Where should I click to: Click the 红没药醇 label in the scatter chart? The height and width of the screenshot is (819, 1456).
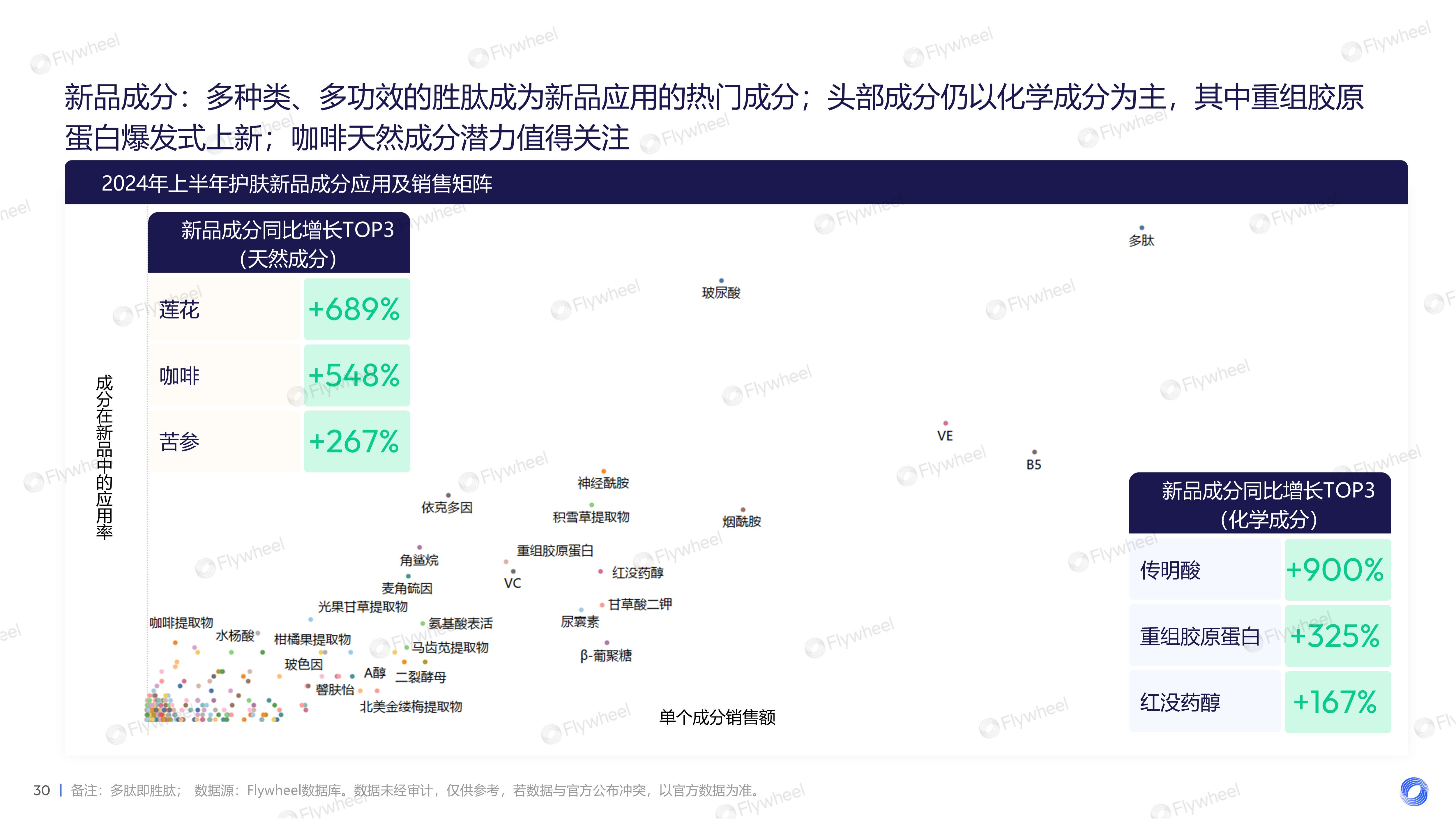click(x=637, y=573)
